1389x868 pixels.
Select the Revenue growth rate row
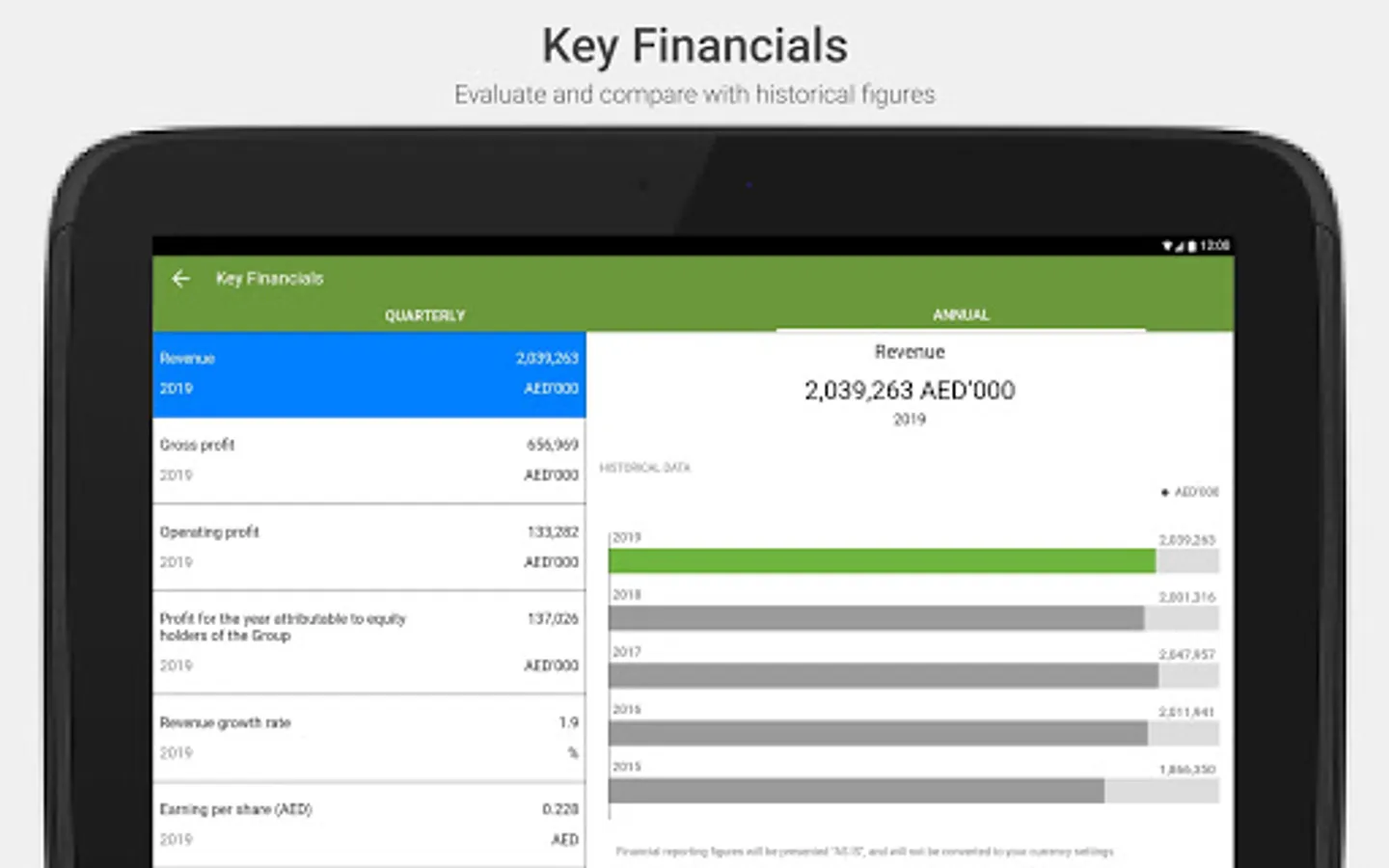(369, 738)
